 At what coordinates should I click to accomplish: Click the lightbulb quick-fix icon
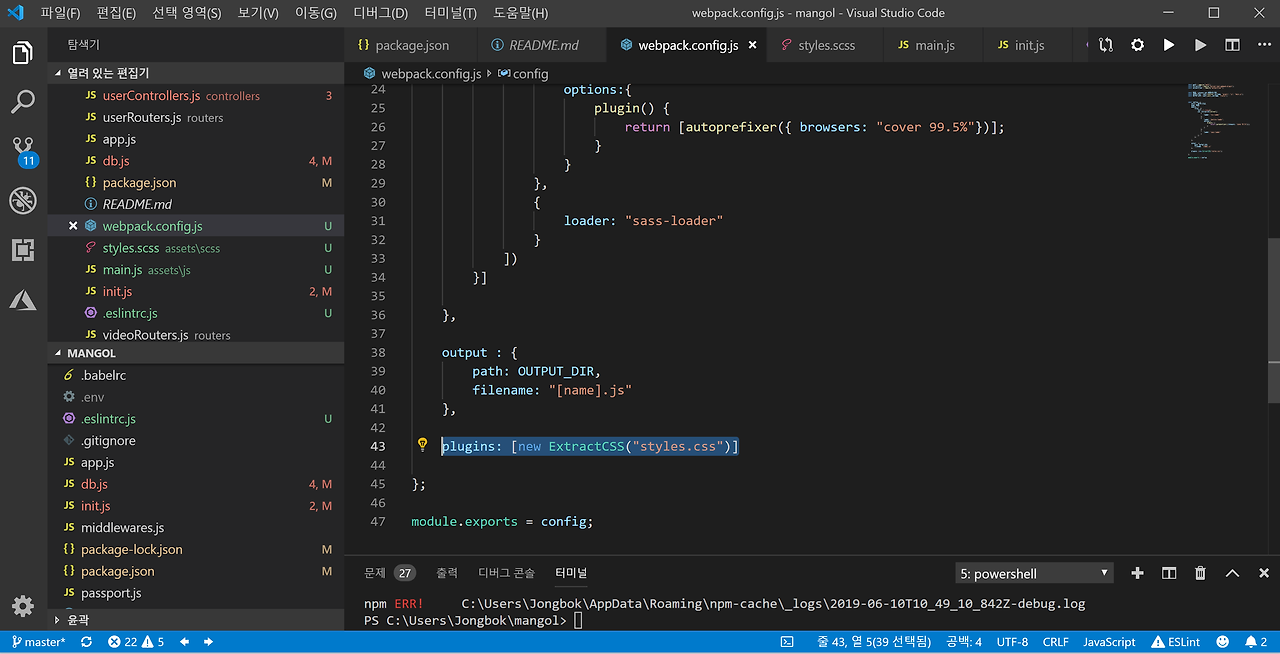(x=422, y=445)
